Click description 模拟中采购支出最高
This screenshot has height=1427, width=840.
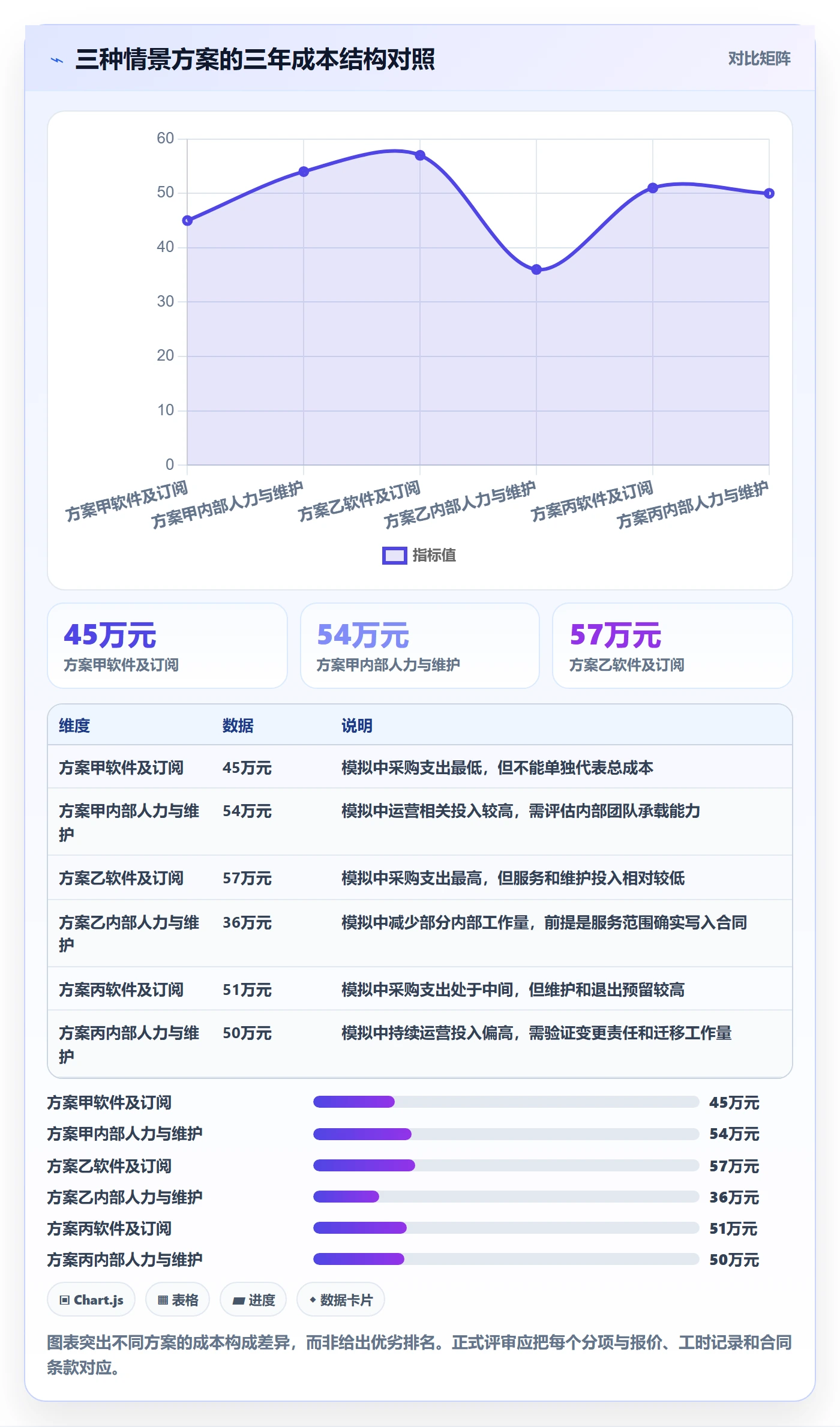(513, 878)
